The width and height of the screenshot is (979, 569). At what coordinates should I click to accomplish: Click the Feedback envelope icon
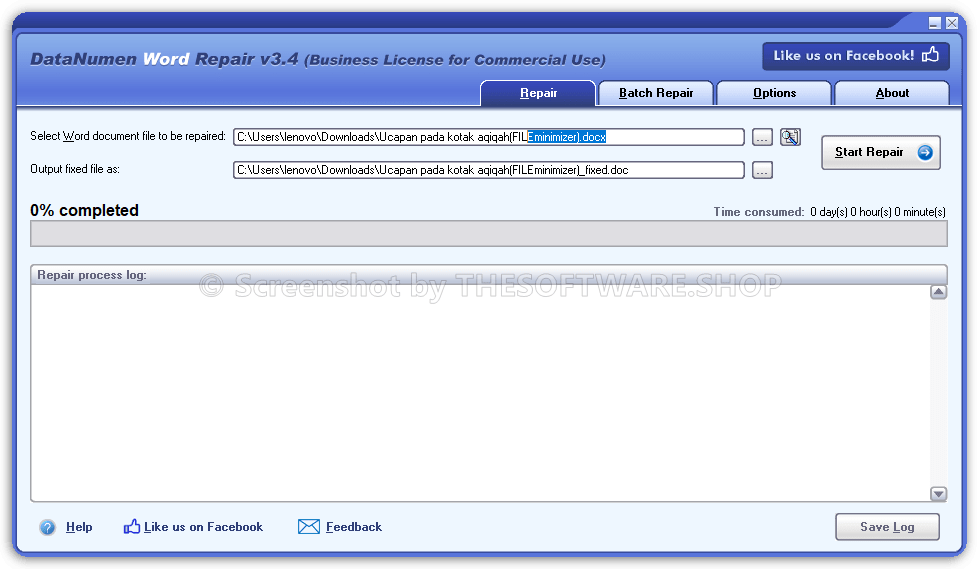308,527
